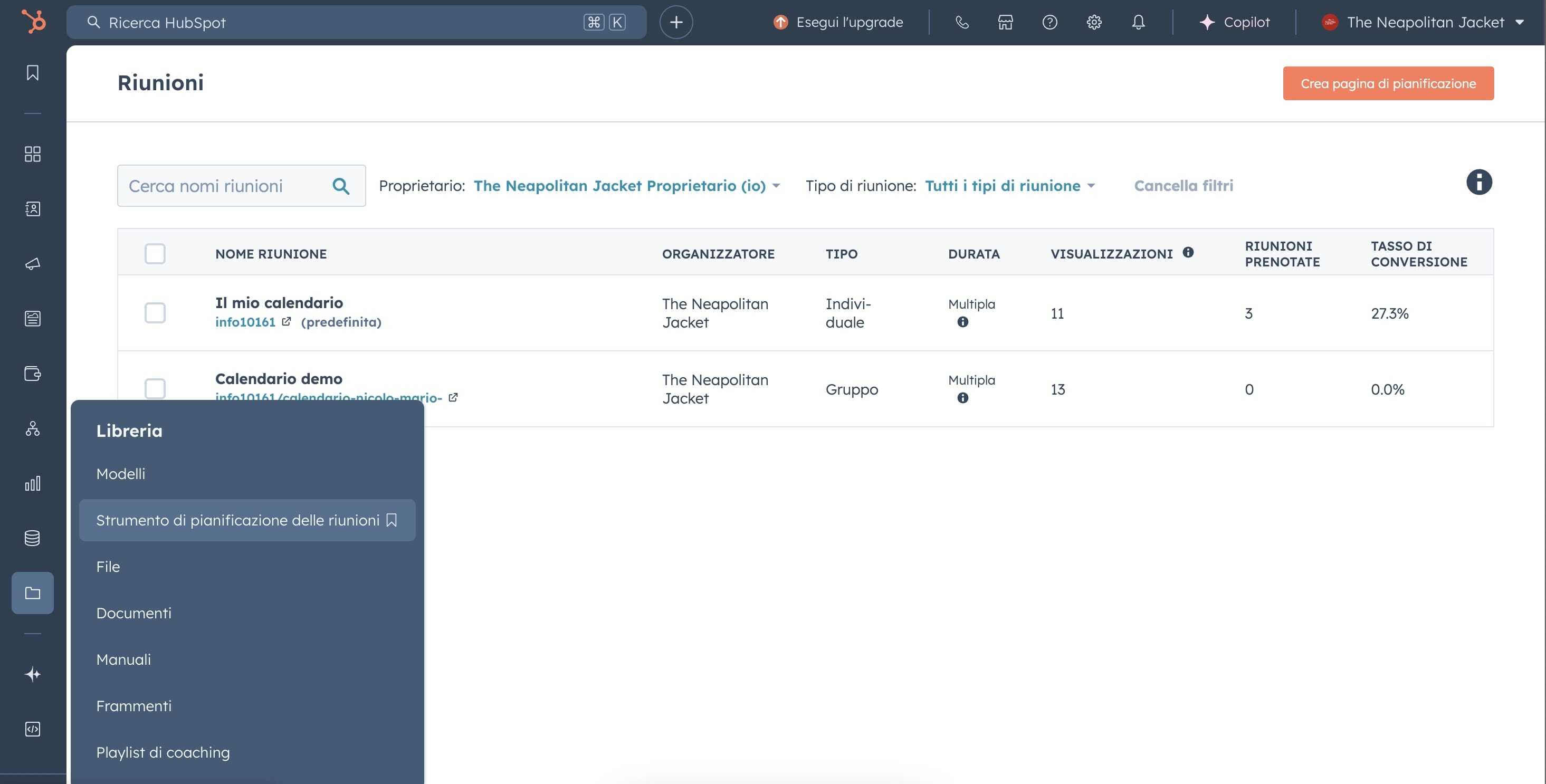
Task: Open the Settings gear icon
Action: click(1094, 22)
